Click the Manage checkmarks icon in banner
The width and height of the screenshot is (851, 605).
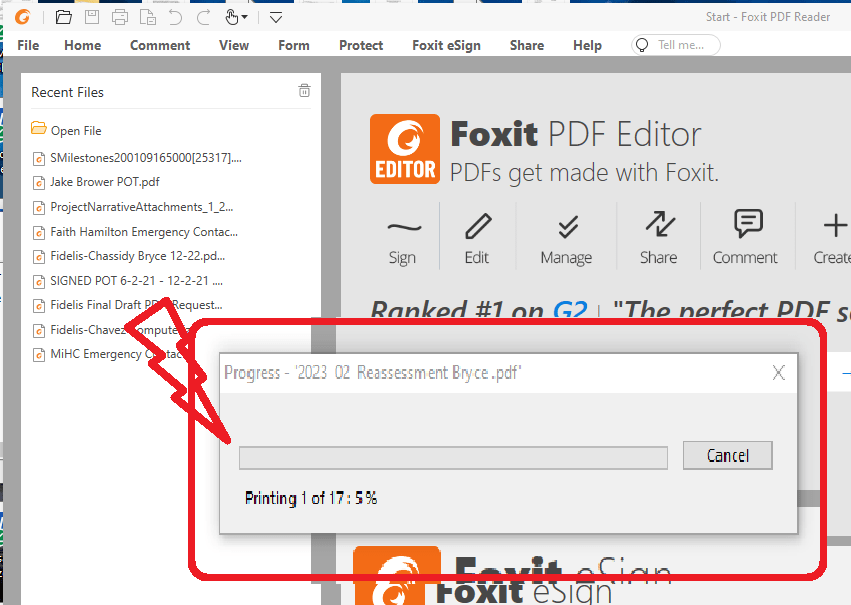pos(568,227)
